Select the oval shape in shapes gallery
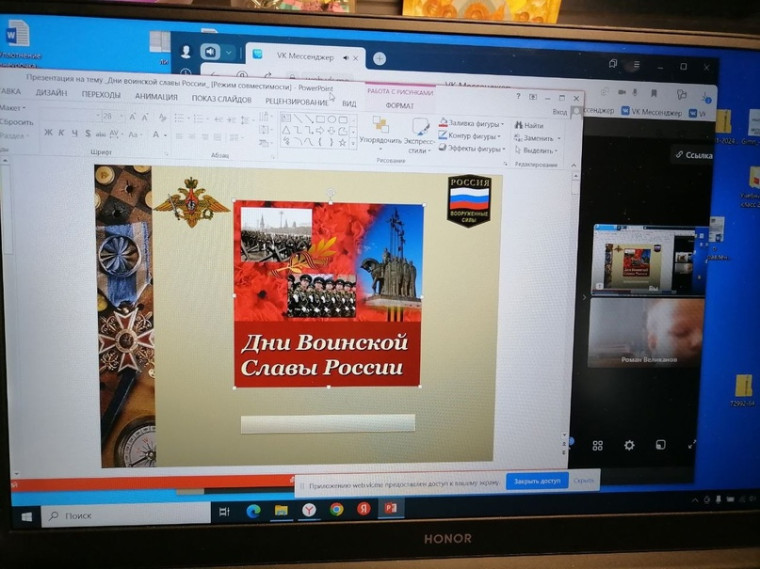 [x=332, y=119]
